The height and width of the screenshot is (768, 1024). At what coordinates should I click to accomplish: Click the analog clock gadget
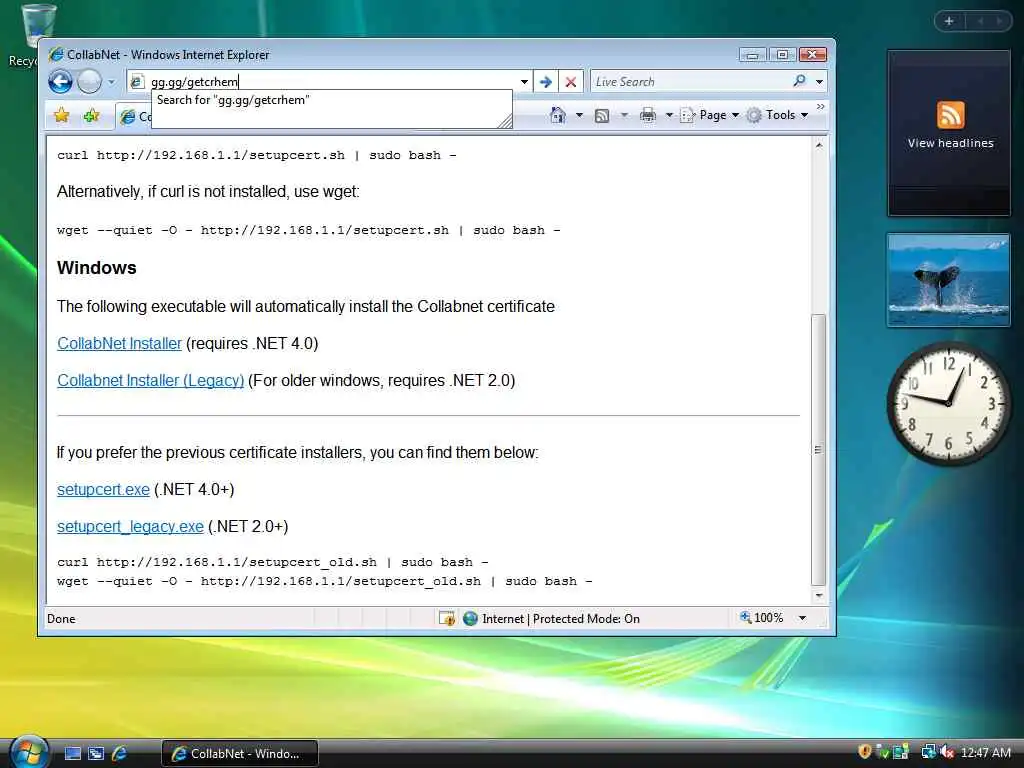pyautogui.click(x=949, y=402)
